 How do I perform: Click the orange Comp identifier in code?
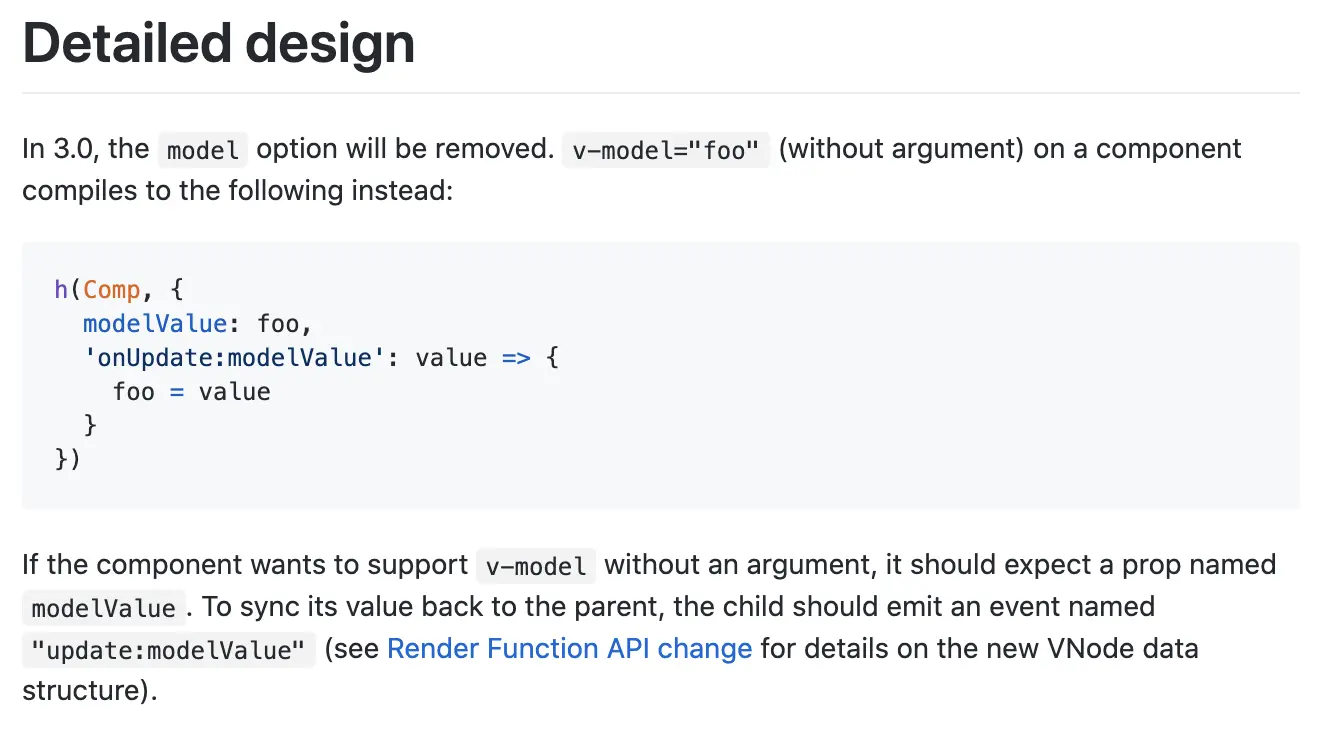click(111, 290)
